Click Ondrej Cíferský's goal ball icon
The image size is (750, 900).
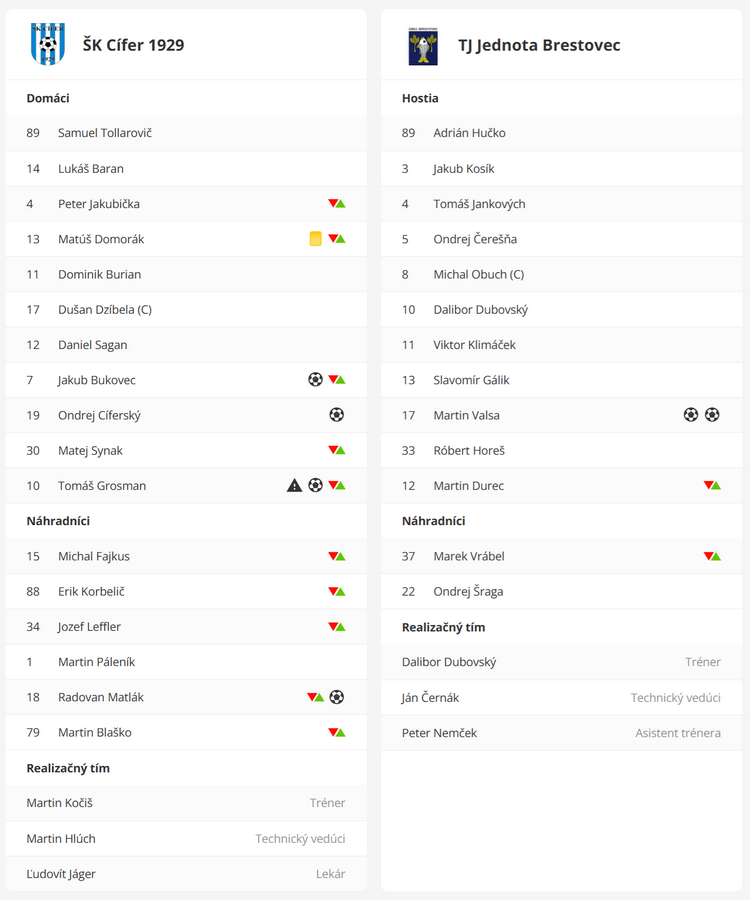[337, 414]
